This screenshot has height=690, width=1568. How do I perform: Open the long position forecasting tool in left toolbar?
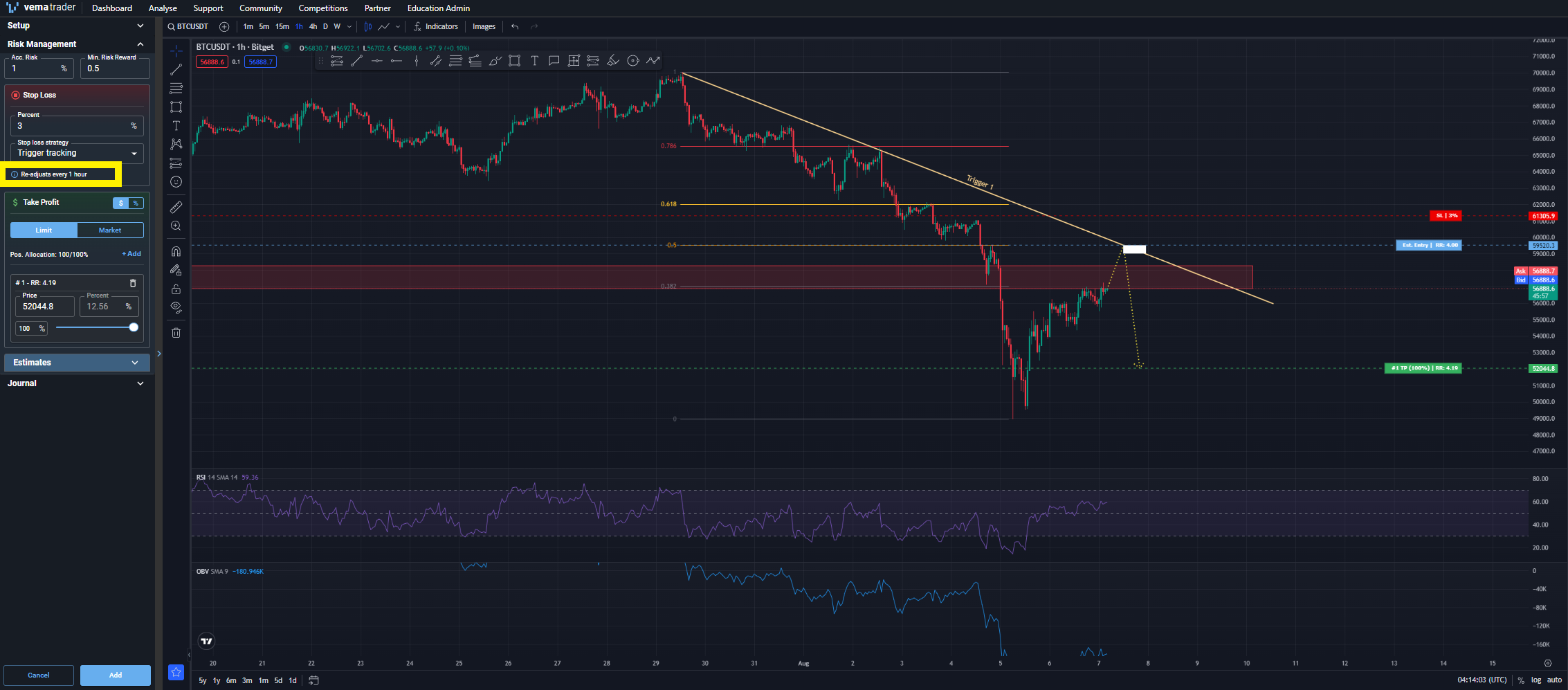(x=176, y=163)
